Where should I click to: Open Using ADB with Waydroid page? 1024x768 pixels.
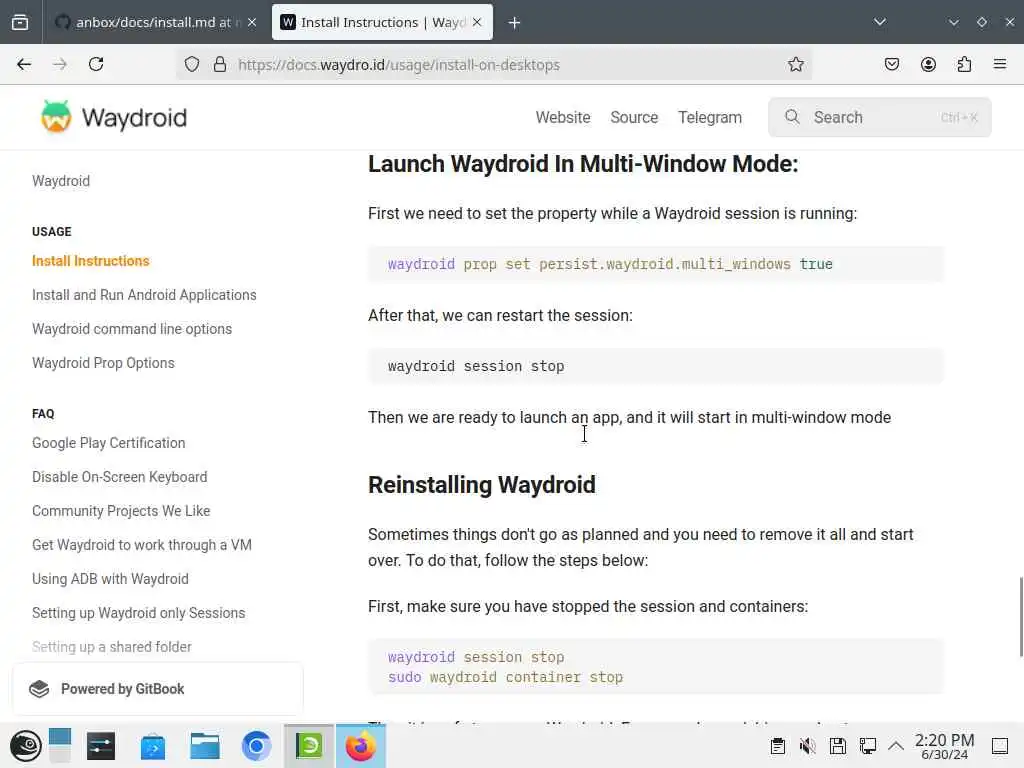(x=110, y=579)
